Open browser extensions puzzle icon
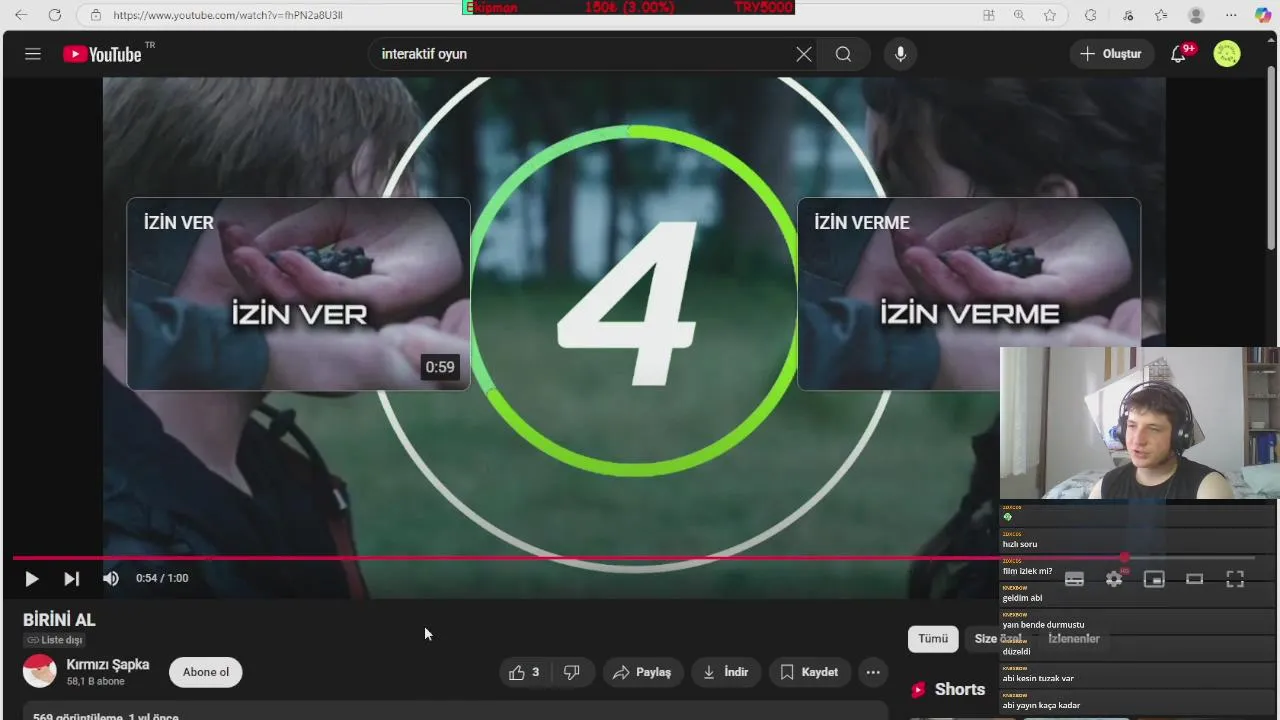Viewport: 1280px width, 720px height. (x=1091, y=15)
